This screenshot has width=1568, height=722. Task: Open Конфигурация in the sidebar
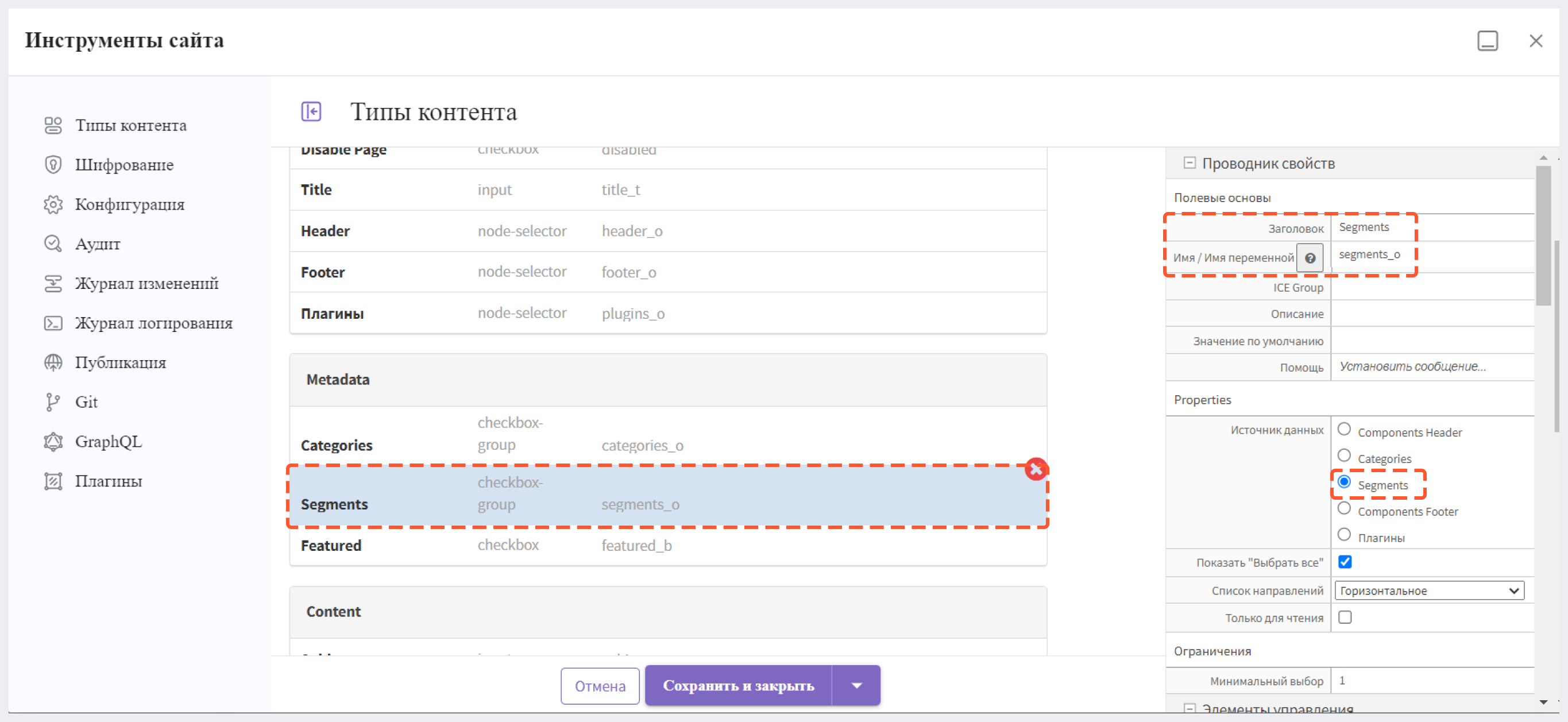(130, 204)
